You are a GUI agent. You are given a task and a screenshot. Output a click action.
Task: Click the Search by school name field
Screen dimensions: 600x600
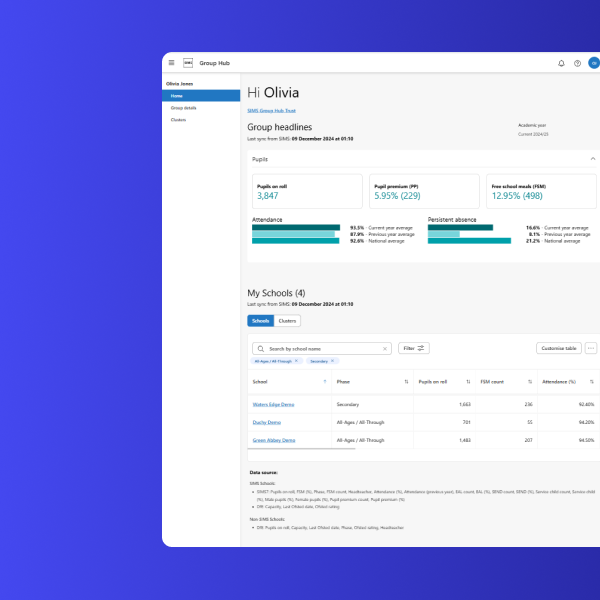coord(322,348)
